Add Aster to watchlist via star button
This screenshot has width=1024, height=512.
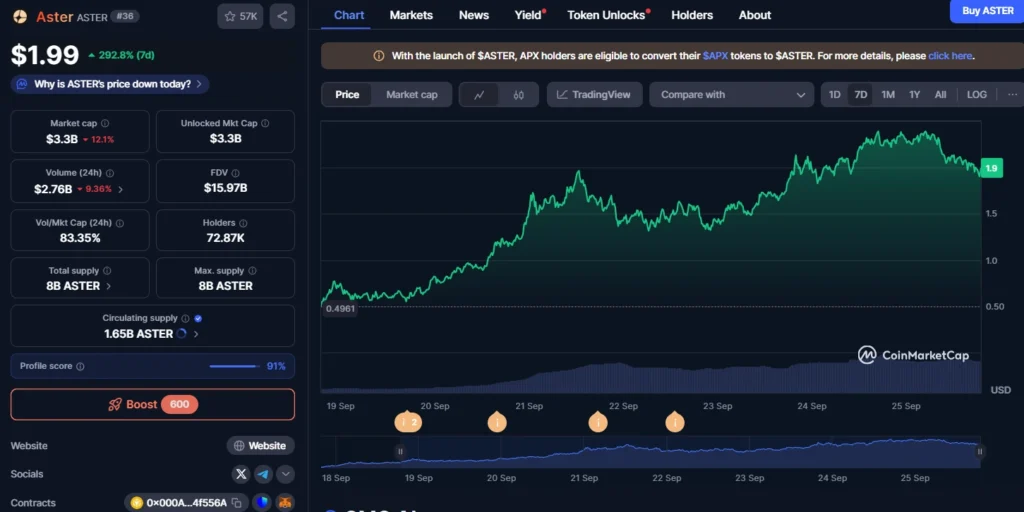[240, 16]
